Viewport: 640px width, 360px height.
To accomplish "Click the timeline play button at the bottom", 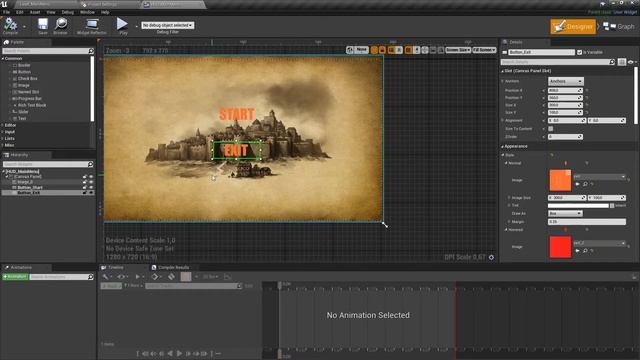I will [179, 353].
